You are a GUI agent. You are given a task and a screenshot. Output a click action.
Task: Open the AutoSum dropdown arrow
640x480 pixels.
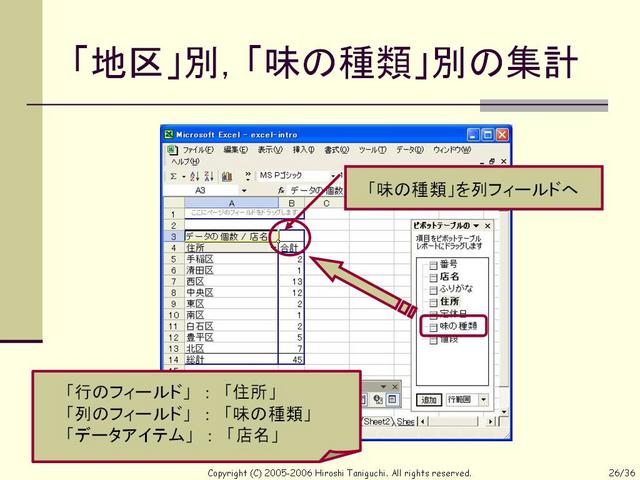(184, 176)
